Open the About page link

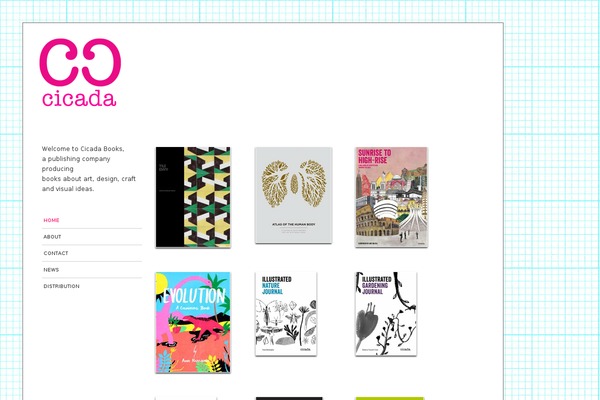pos(52,237)
